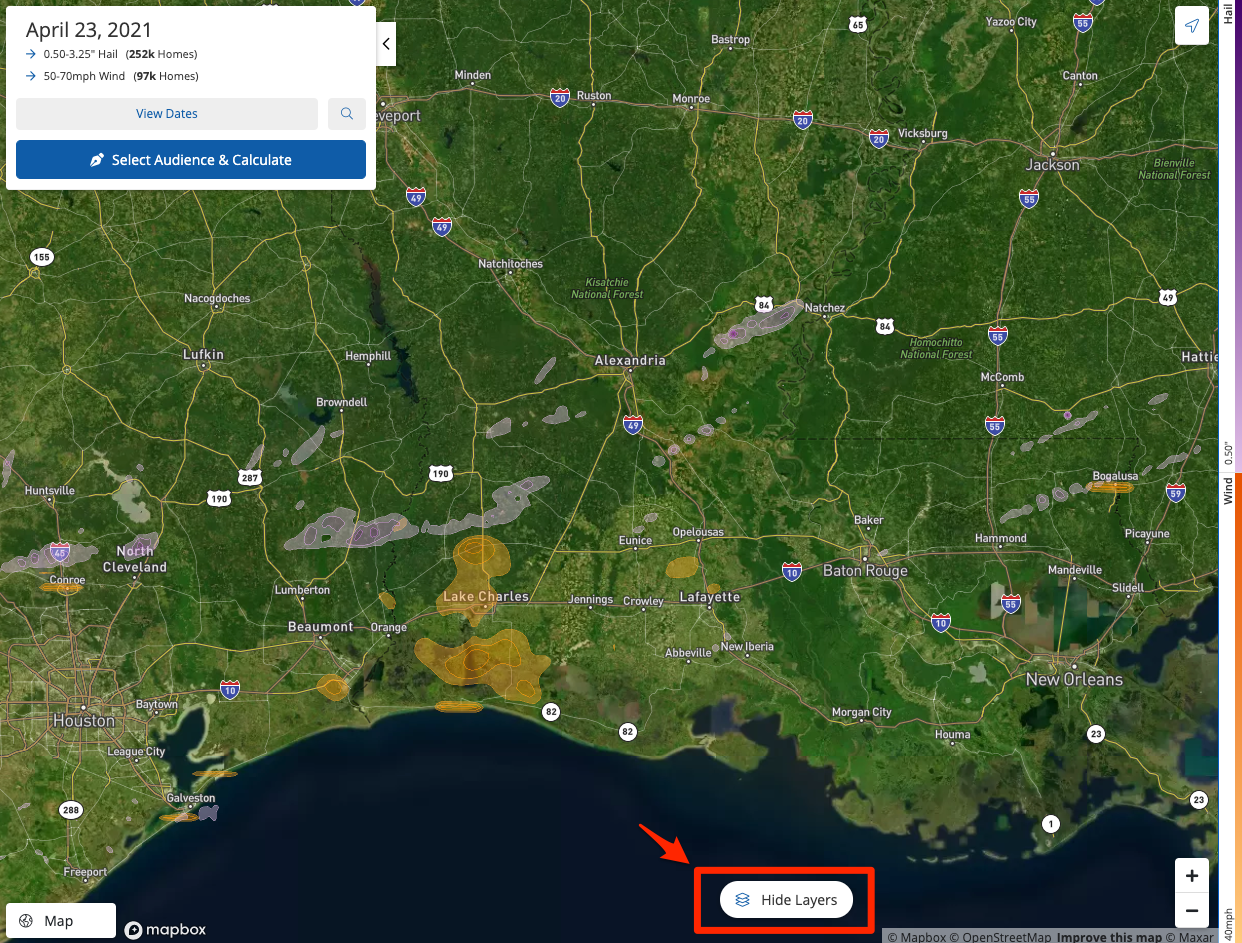The height and width of the screenshot is (943, 1242).
Task: Switch the basemap using the Map button
Action: tap(61, 920)
